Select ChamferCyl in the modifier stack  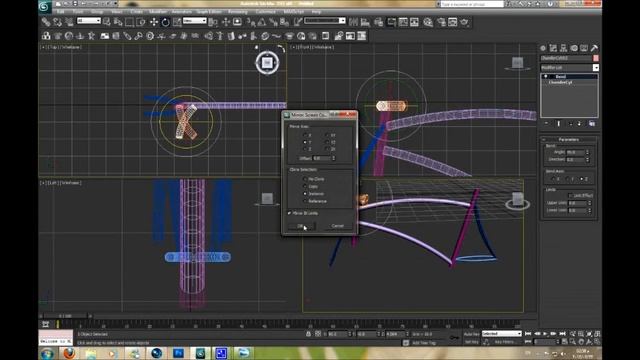pos(560,82)
